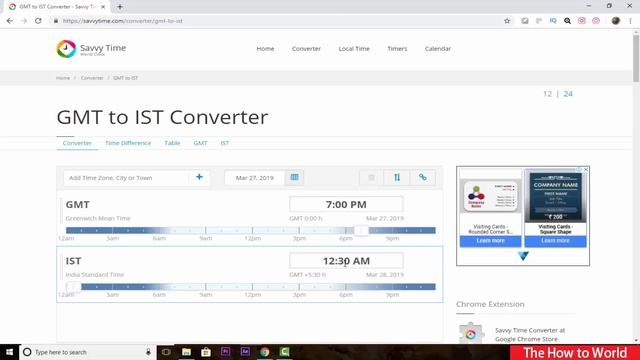Open the Local Time navigation item
The image size is (640, 360).
click(354, 49)
